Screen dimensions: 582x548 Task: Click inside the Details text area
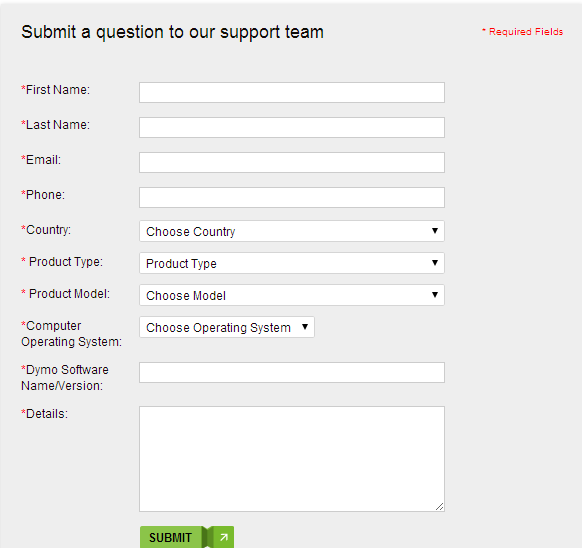pyautogui.click(x=292, y=459)
